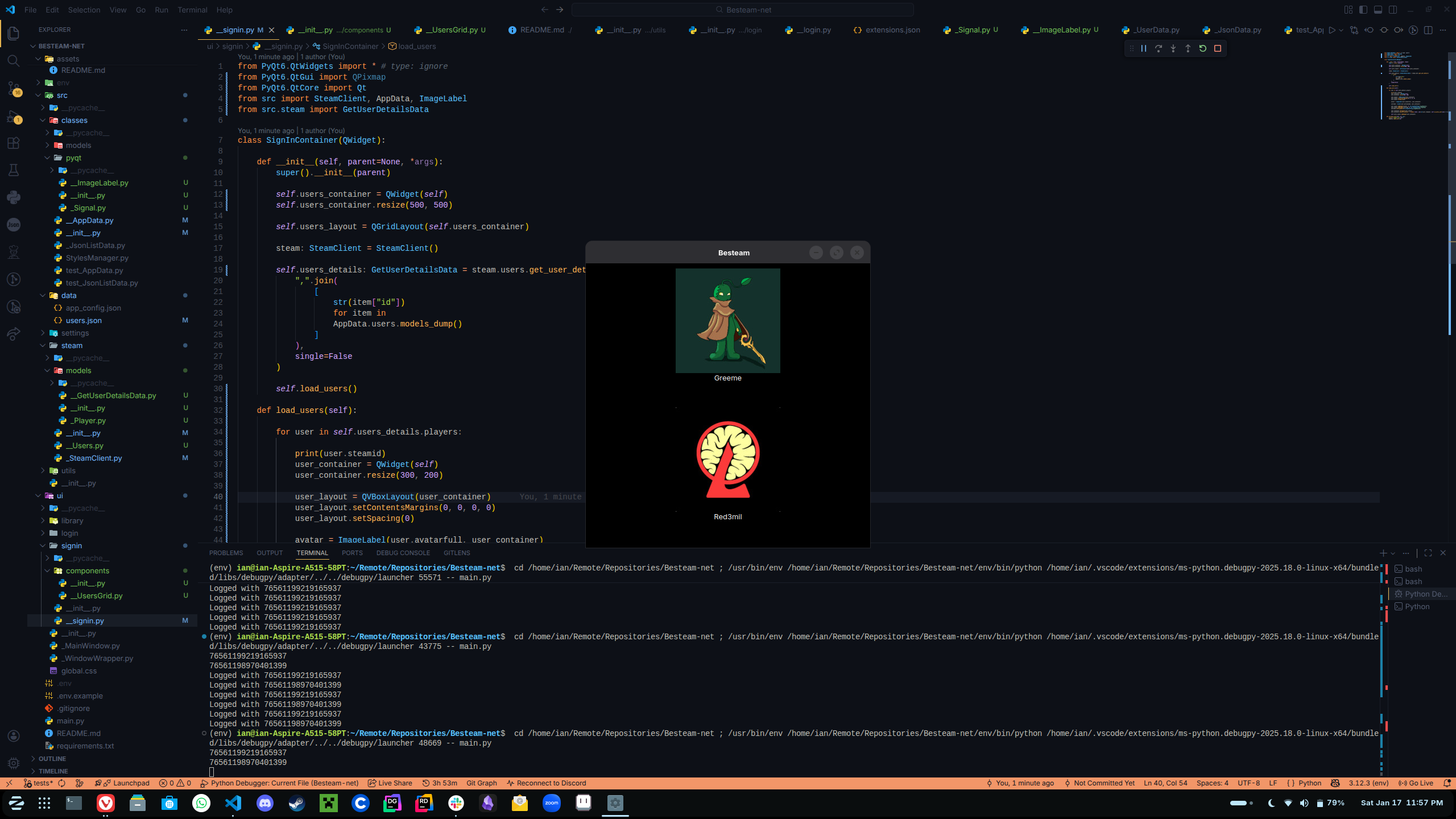Open the Steam app in the taskbar
Image resolution: width=1456 pixels, height=819 pixels.
click(297, 803)
